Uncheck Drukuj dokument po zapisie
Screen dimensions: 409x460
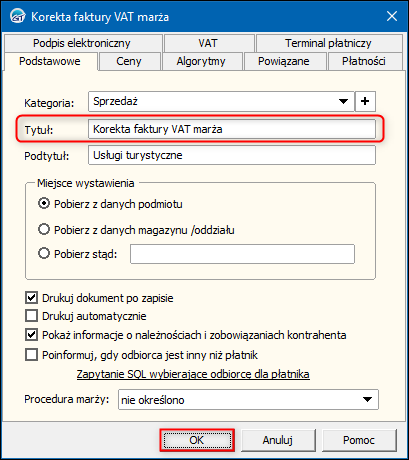[x=31, y=297]
